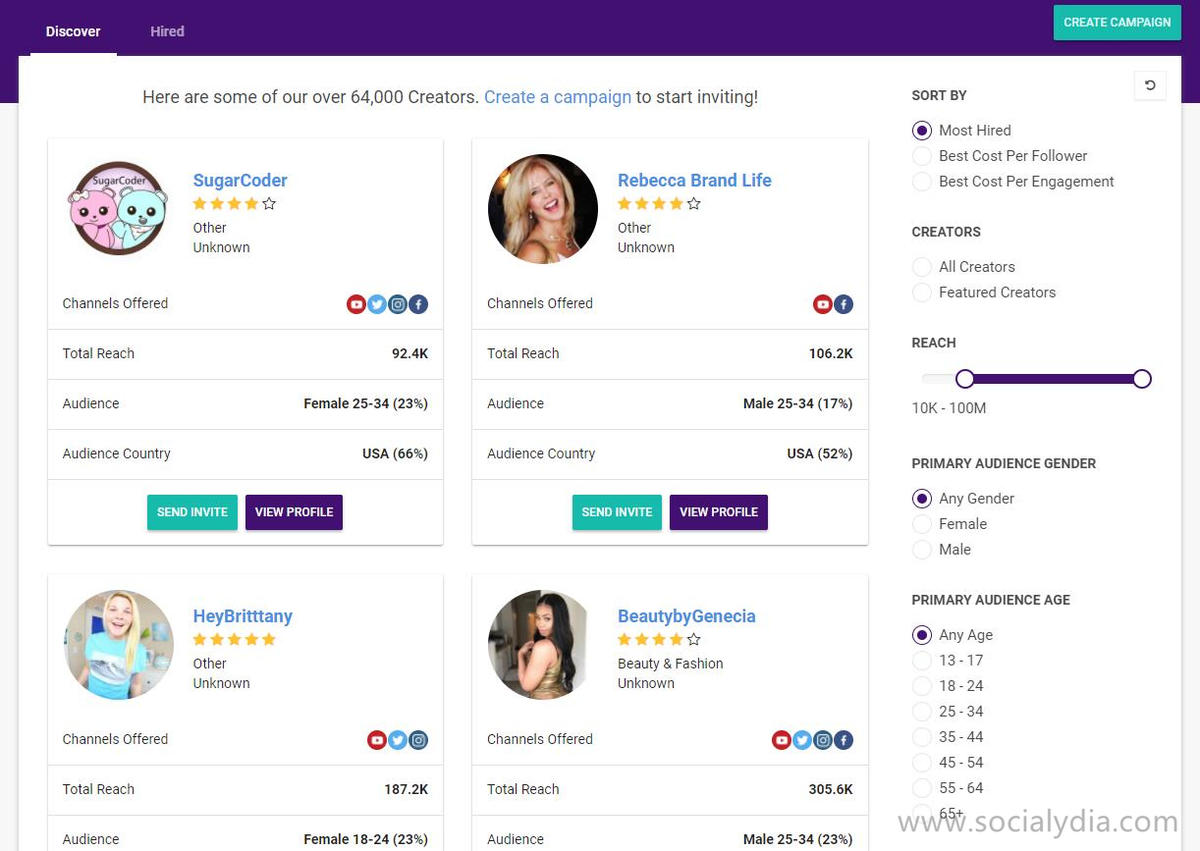Click the CREATE CAMPAIGN button
This screenshot has width=1200, height=851.
pyautogui.click(x=1117, y=22)
